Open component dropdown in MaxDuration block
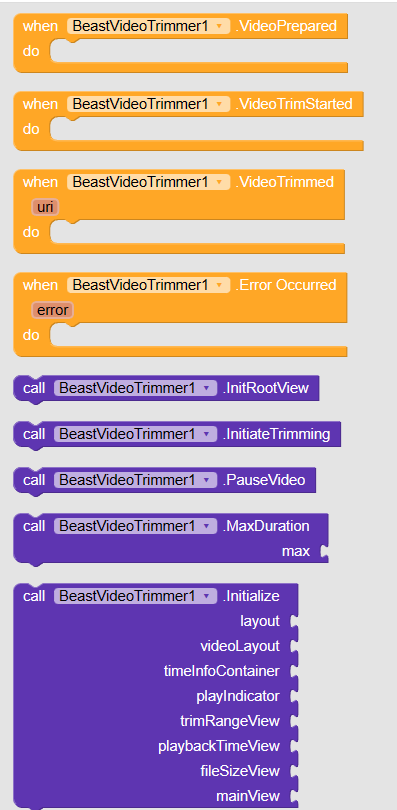Image resolution: width=397 pixels, height=810 pixels. click(x=135, y=526)
